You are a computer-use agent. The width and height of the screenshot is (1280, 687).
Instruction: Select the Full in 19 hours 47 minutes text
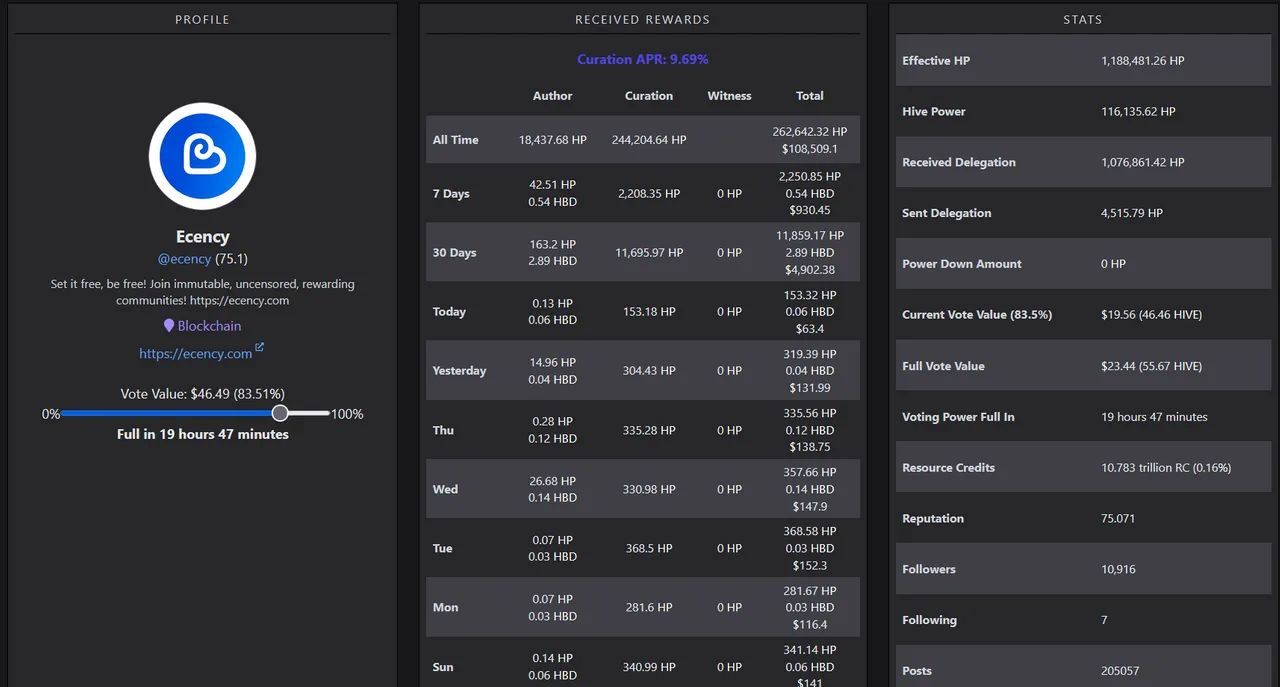pos(203,434)
